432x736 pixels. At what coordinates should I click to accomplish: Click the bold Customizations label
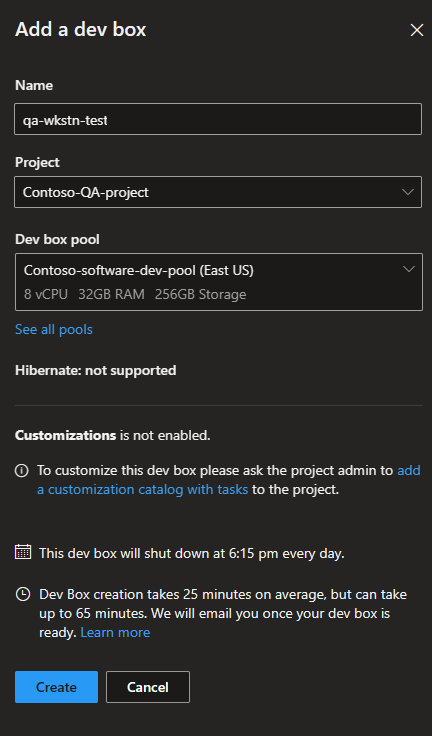(65, 436)
